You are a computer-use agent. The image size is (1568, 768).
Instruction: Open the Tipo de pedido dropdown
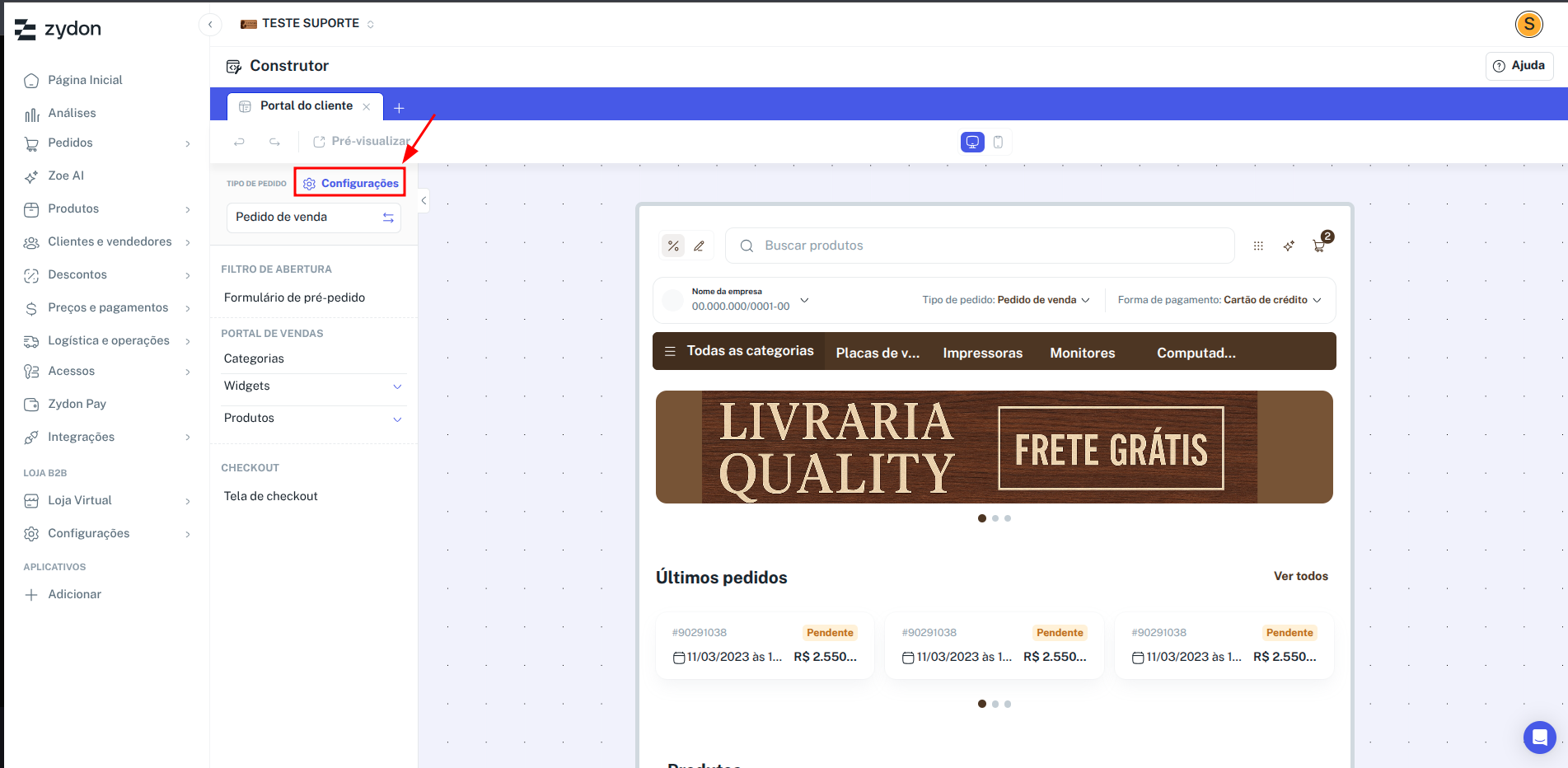click(1006, 300)
